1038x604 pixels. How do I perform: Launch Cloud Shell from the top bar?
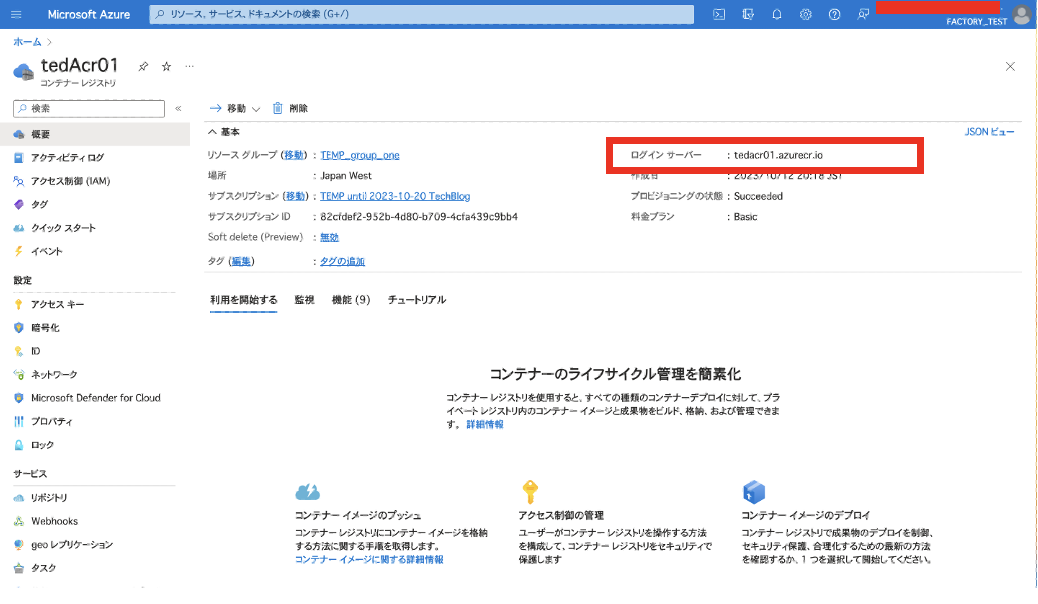(719, 14)
